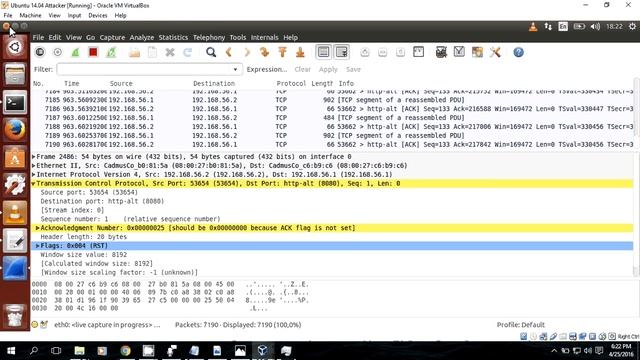Restart the running live capture

(111, 52)
